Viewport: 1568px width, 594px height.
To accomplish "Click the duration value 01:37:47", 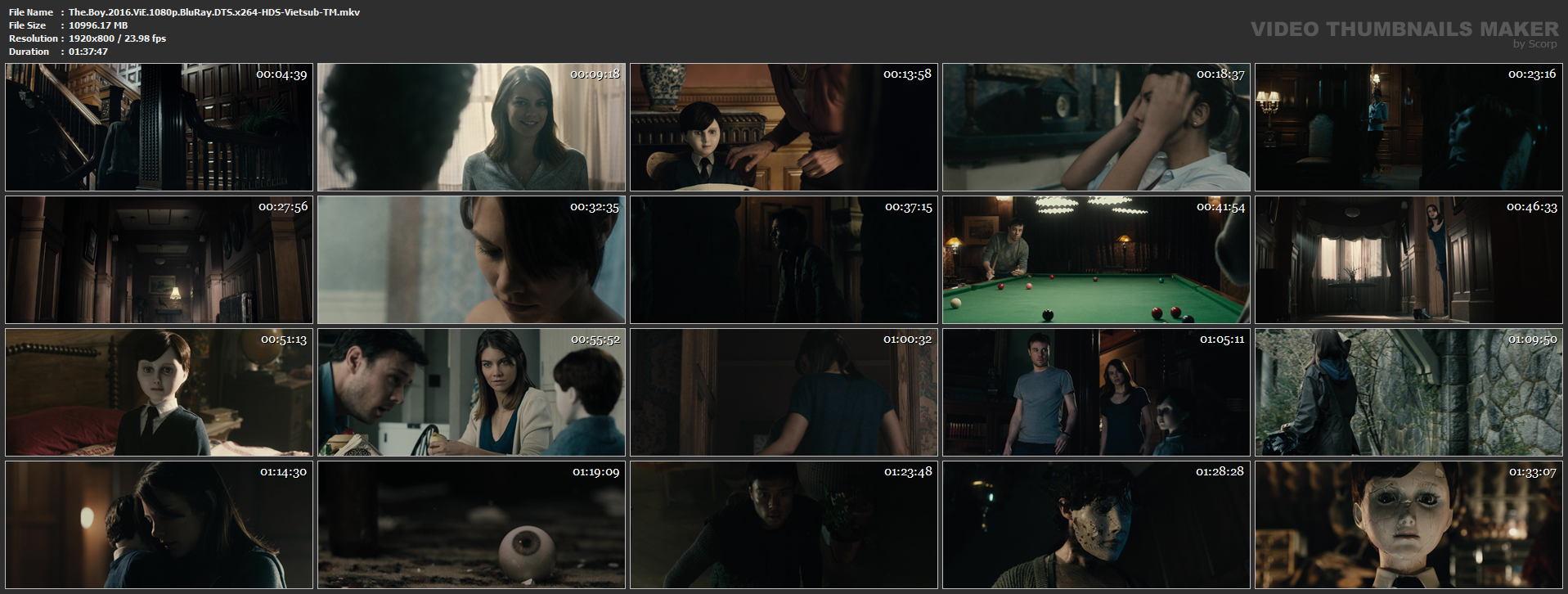I will pyautogui.click(x=88, y=52).
